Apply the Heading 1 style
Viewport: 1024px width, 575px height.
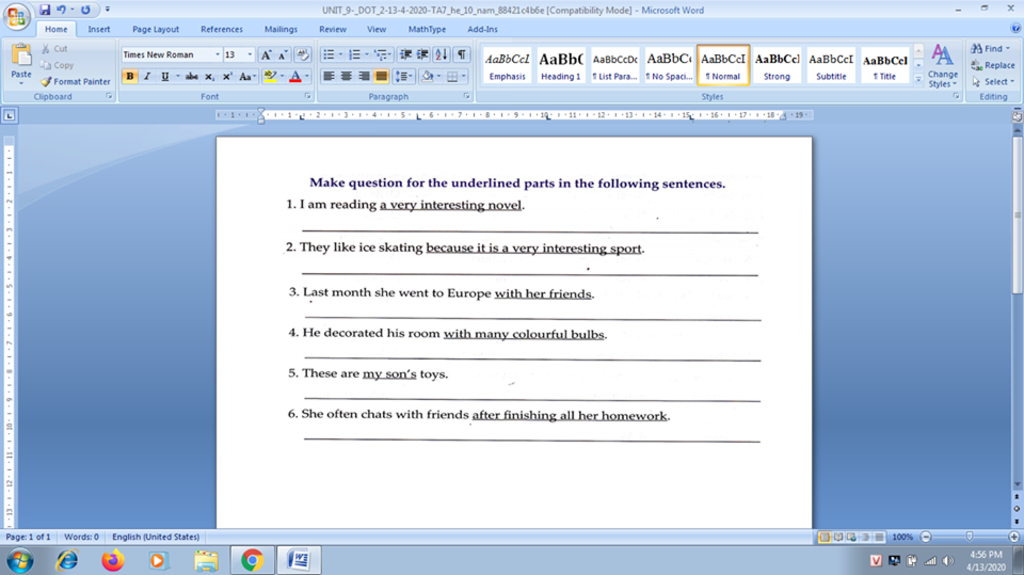[560, 65]
